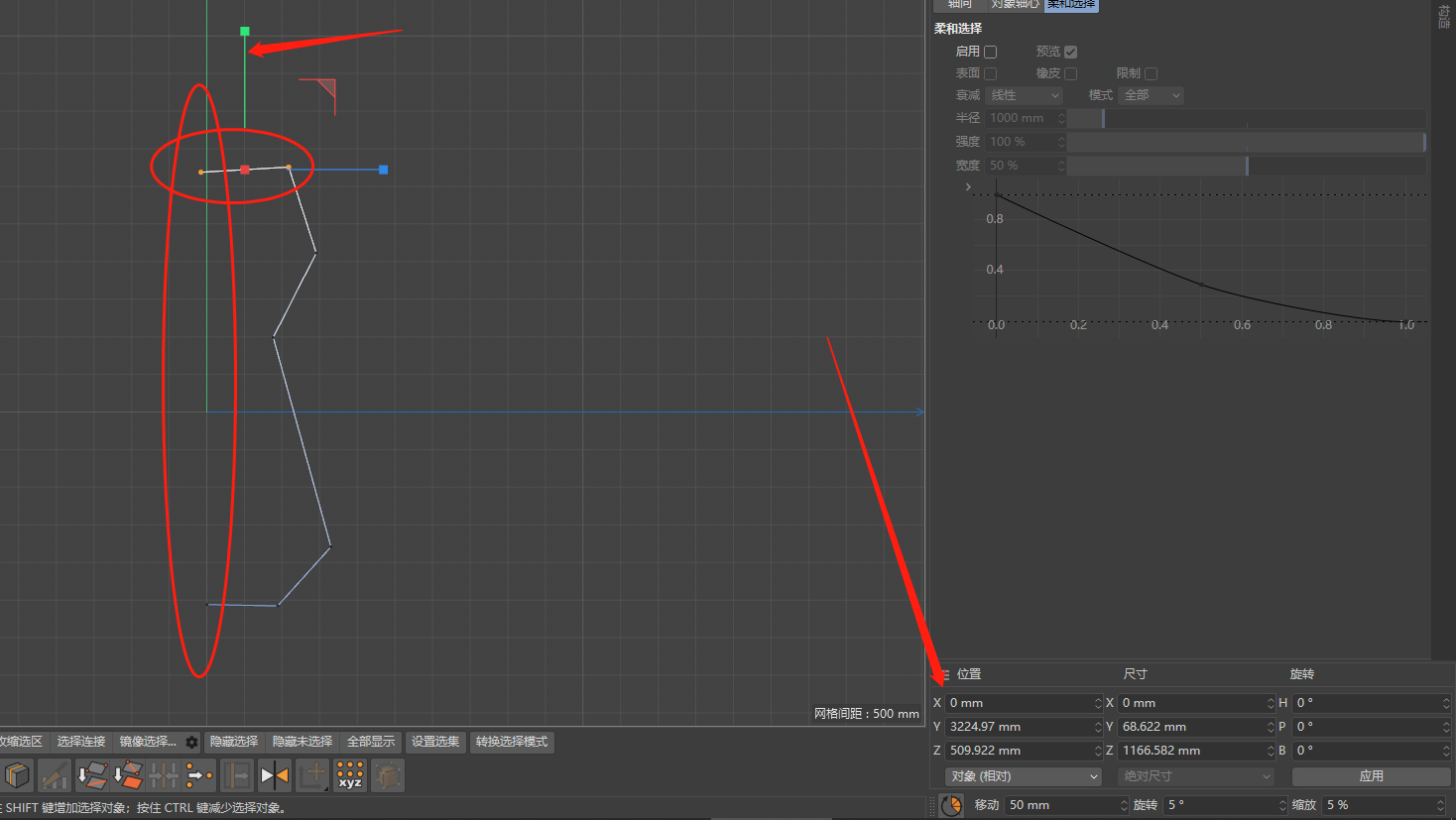Screen dimensions: 1456x820
Task: Click the xyz dots icon
Action: (350, 775)
